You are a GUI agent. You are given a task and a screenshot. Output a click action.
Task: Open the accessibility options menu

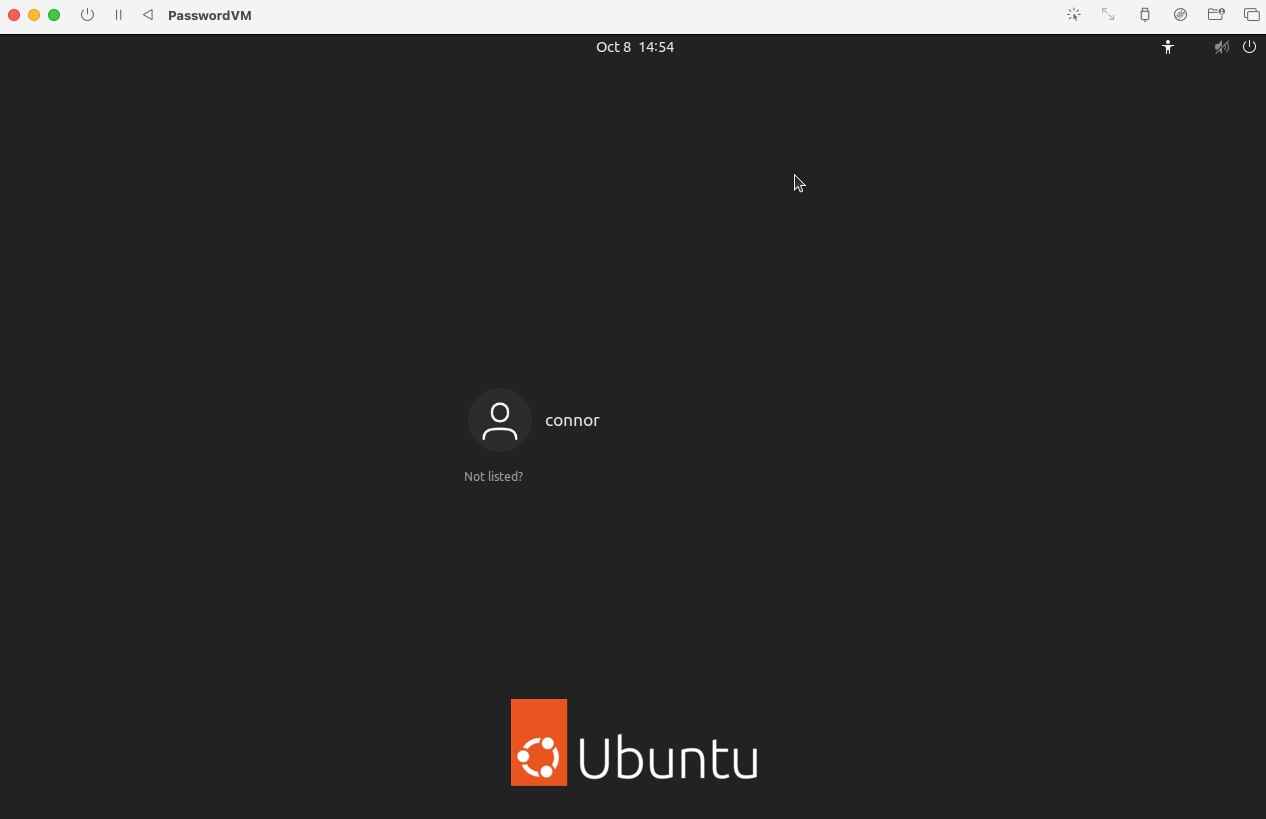click(x=1168, y=47)
